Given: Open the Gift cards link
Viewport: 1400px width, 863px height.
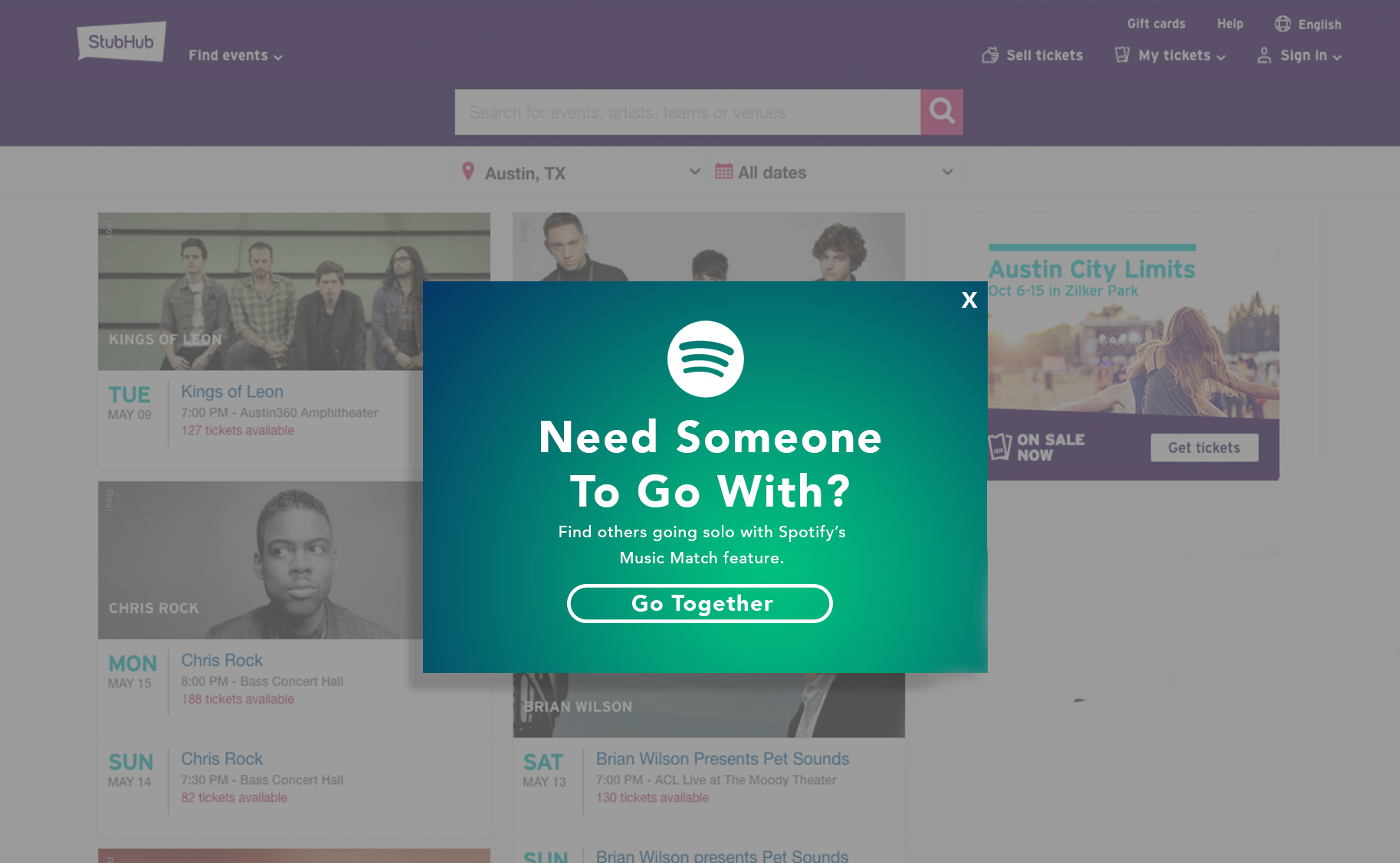Looking at the screenshot, I should [1156, 24].
